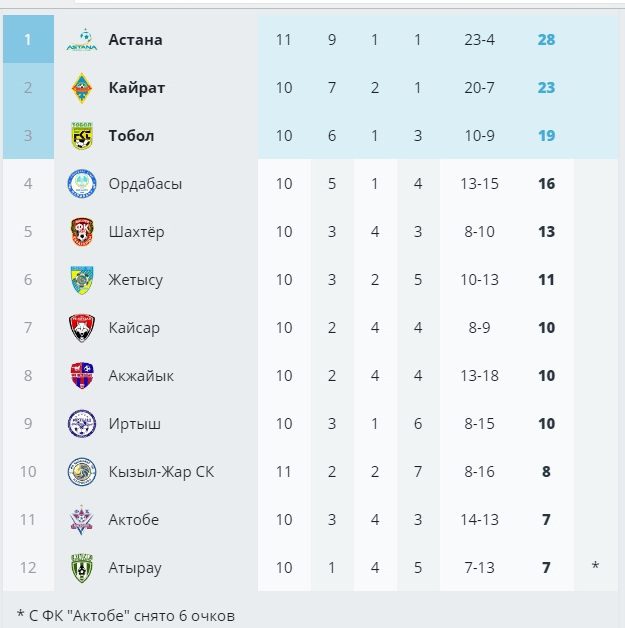
Task: Click the Kyzyl-Zhar SK badge
Action: 82,472
